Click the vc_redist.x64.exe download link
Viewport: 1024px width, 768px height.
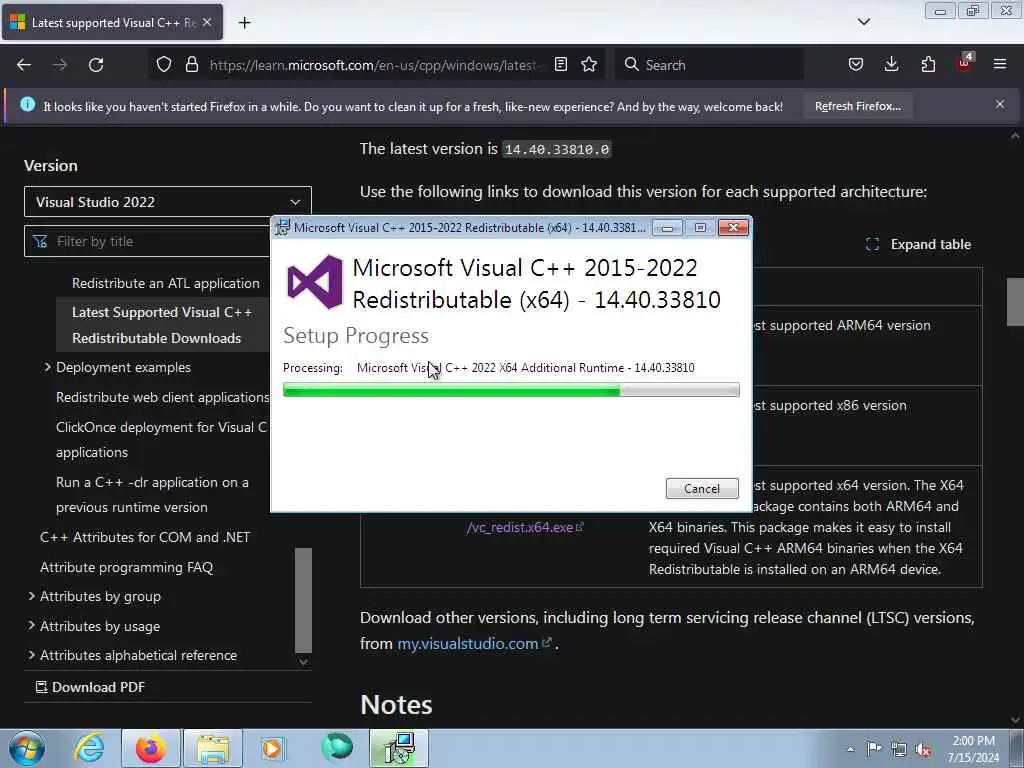525,527
